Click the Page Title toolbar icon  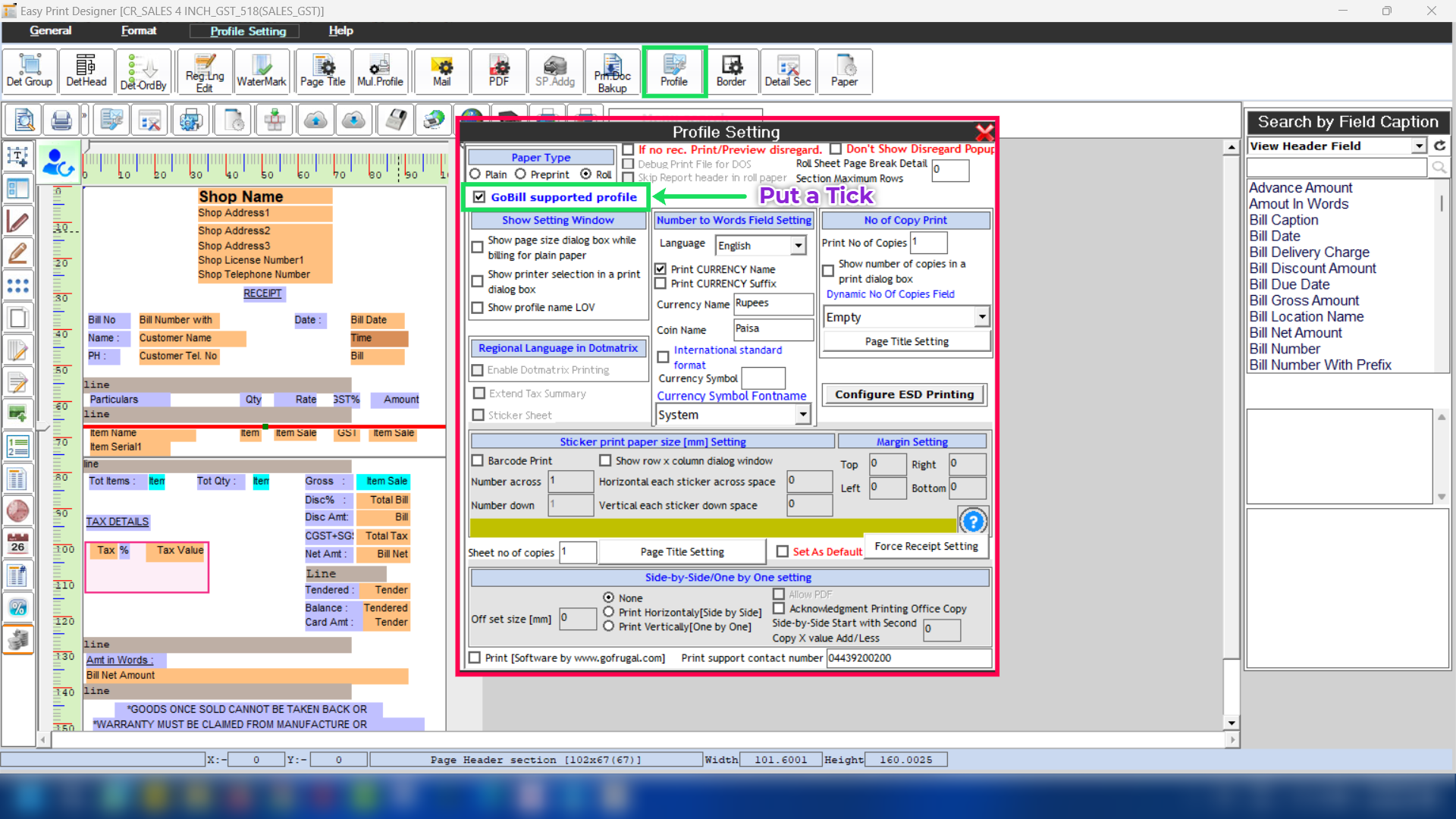tap(322, 71)
